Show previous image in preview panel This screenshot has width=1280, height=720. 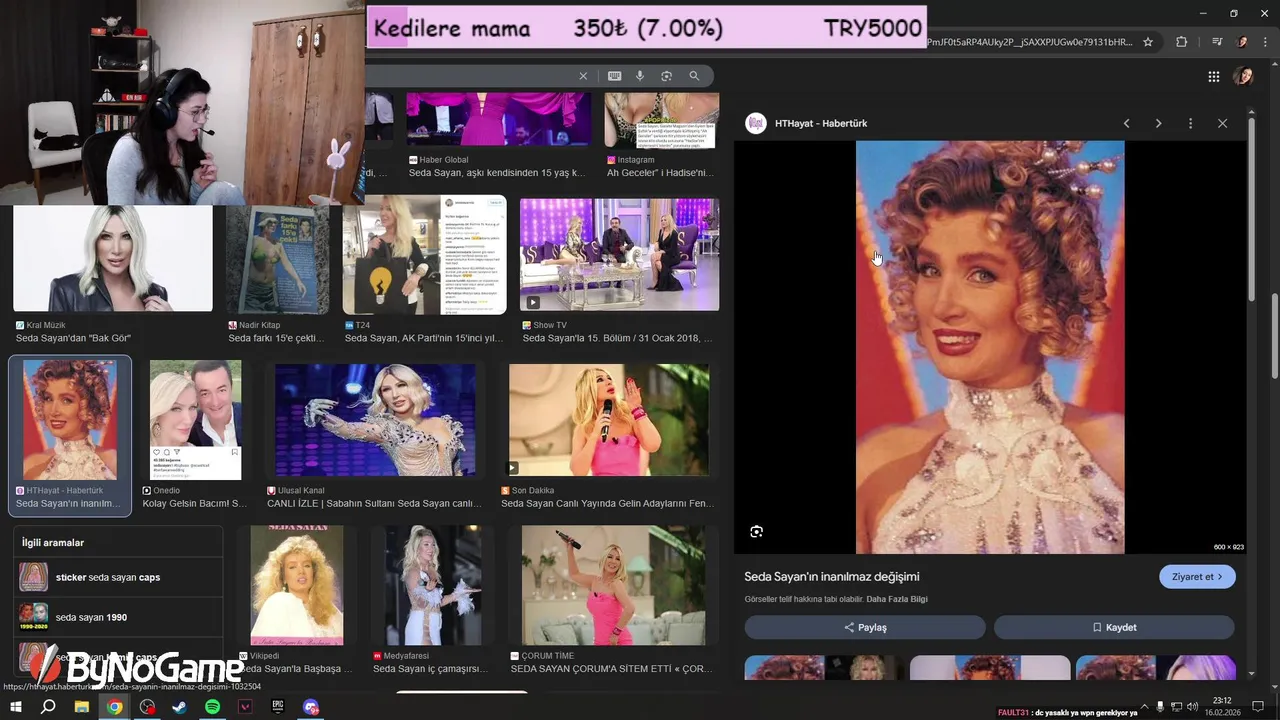[1126, 123]
